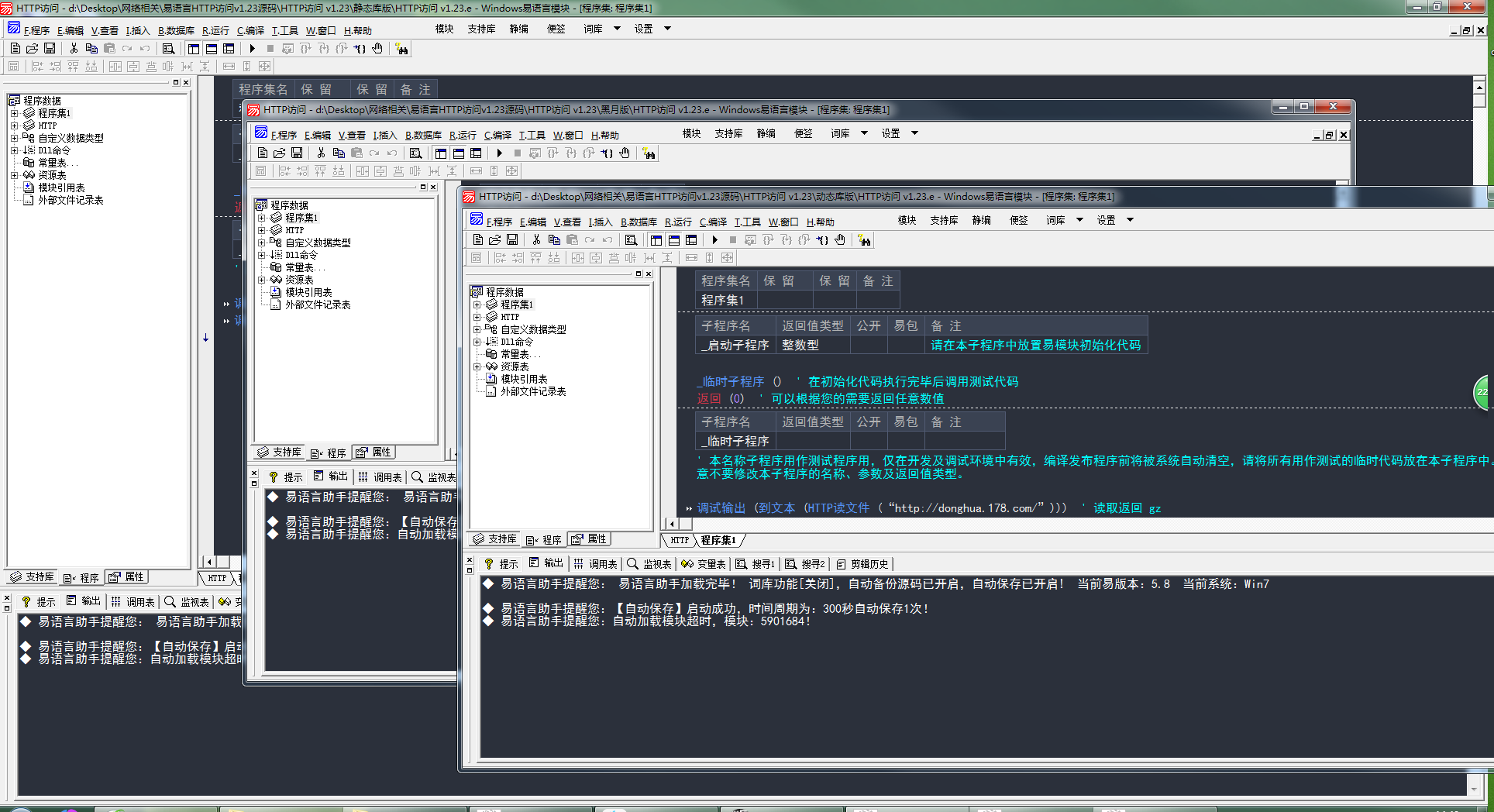Select HTTP code tab in 动态库版 window

point(679,540)
